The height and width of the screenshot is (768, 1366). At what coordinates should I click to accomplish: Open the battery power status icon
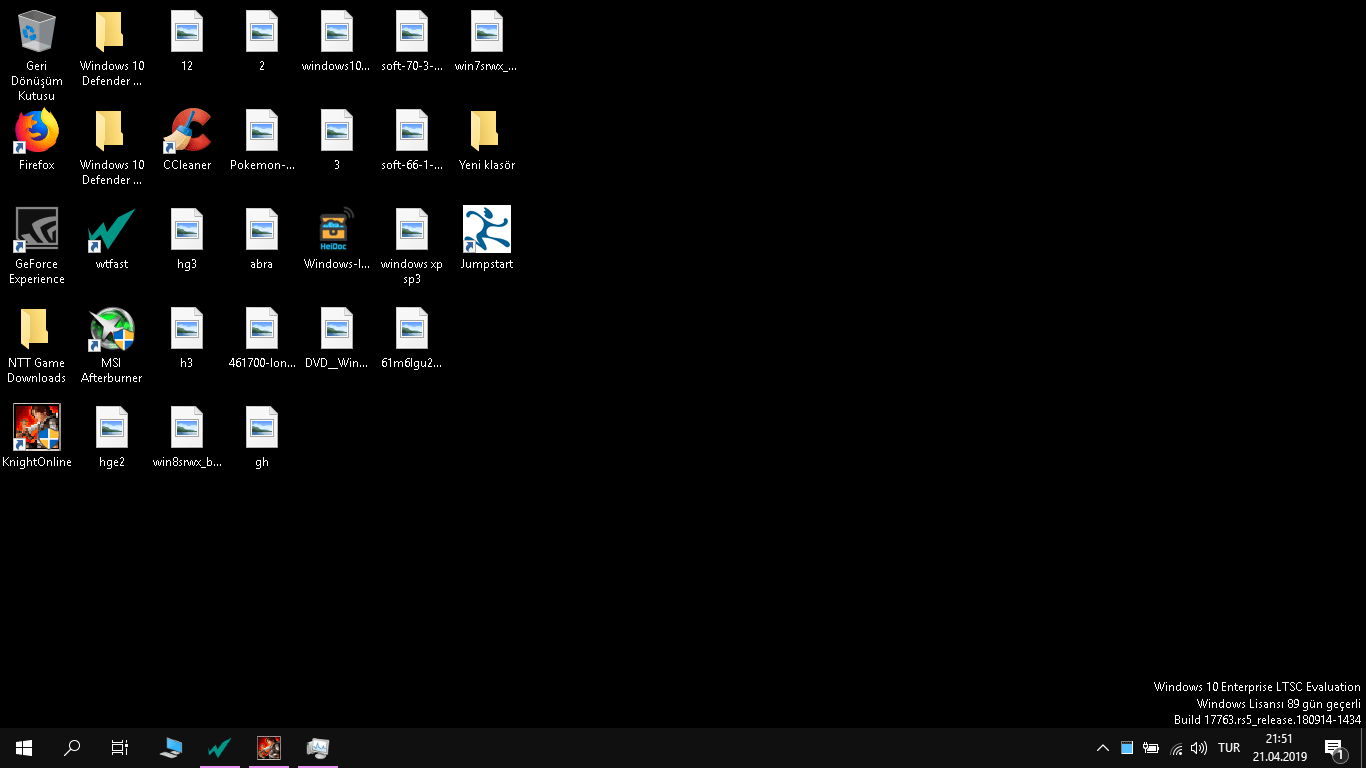(x=1151, y=748)
